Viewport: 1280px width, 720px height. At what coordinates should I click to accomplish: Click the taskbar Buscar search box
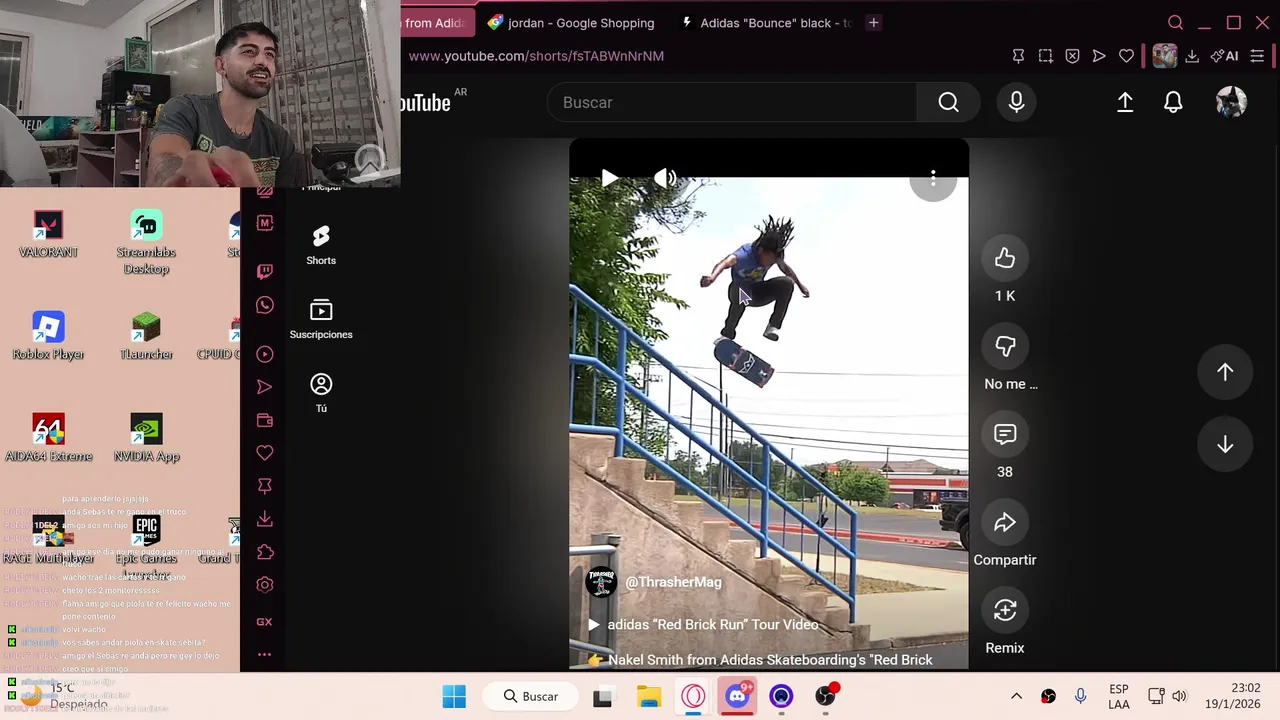tap(530, 696)
